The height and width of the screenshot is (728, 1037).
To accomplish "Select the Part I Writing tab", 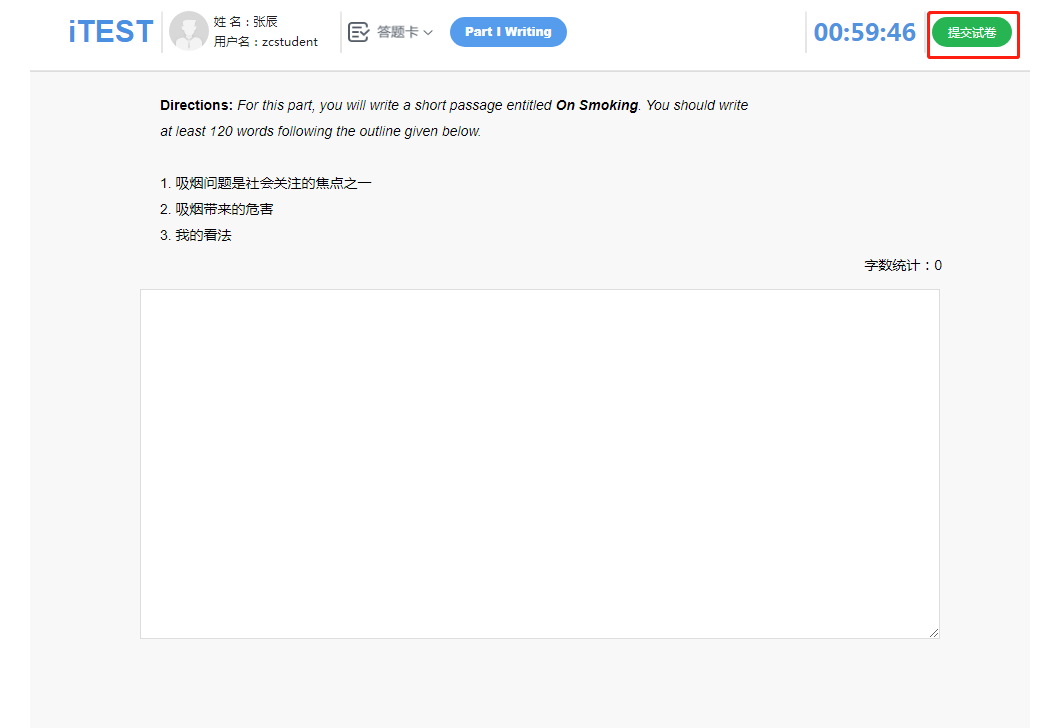I will (x=508, y=32).
